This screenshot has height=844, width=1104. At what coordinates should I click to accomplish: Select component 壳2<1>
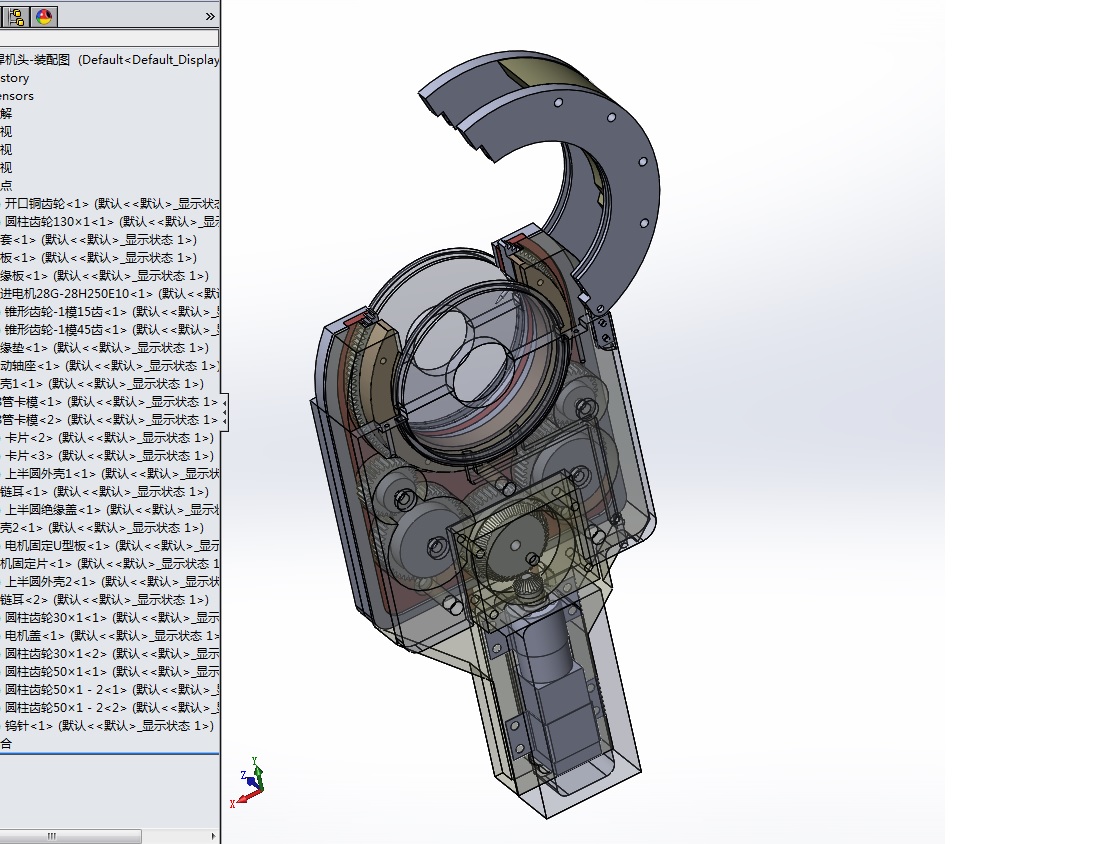tap(102, 528)
